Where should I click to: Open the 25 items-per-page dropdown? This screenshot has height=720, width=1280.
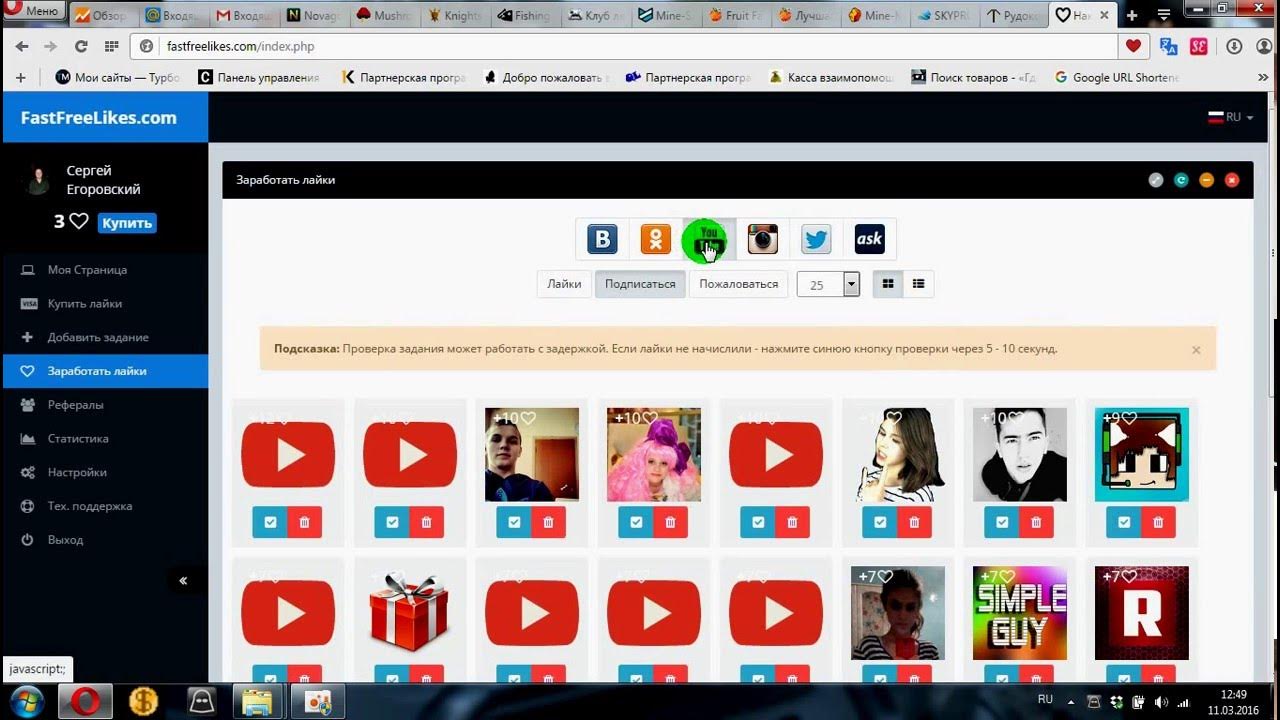coord(828,284)
